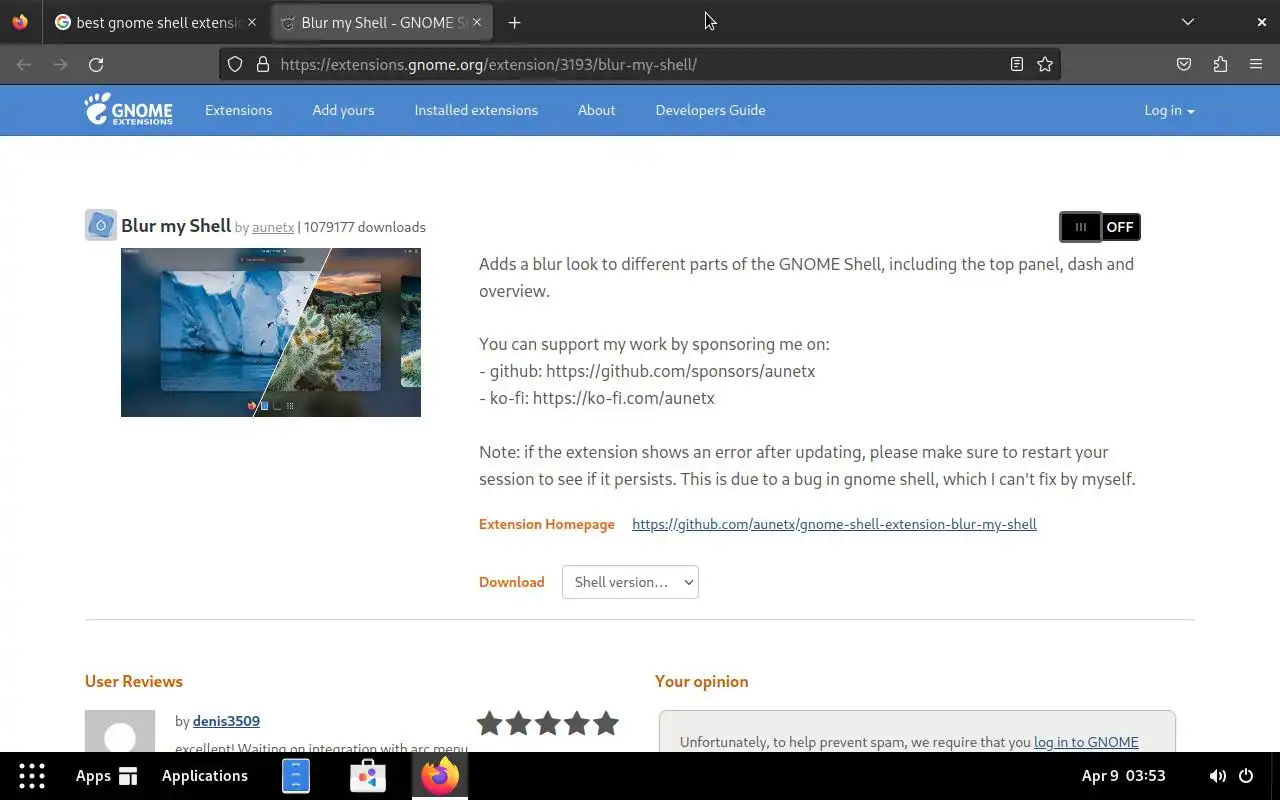Open tracking protection shield icon
The image size is (1280, 800).
click(x=235, y=64)
